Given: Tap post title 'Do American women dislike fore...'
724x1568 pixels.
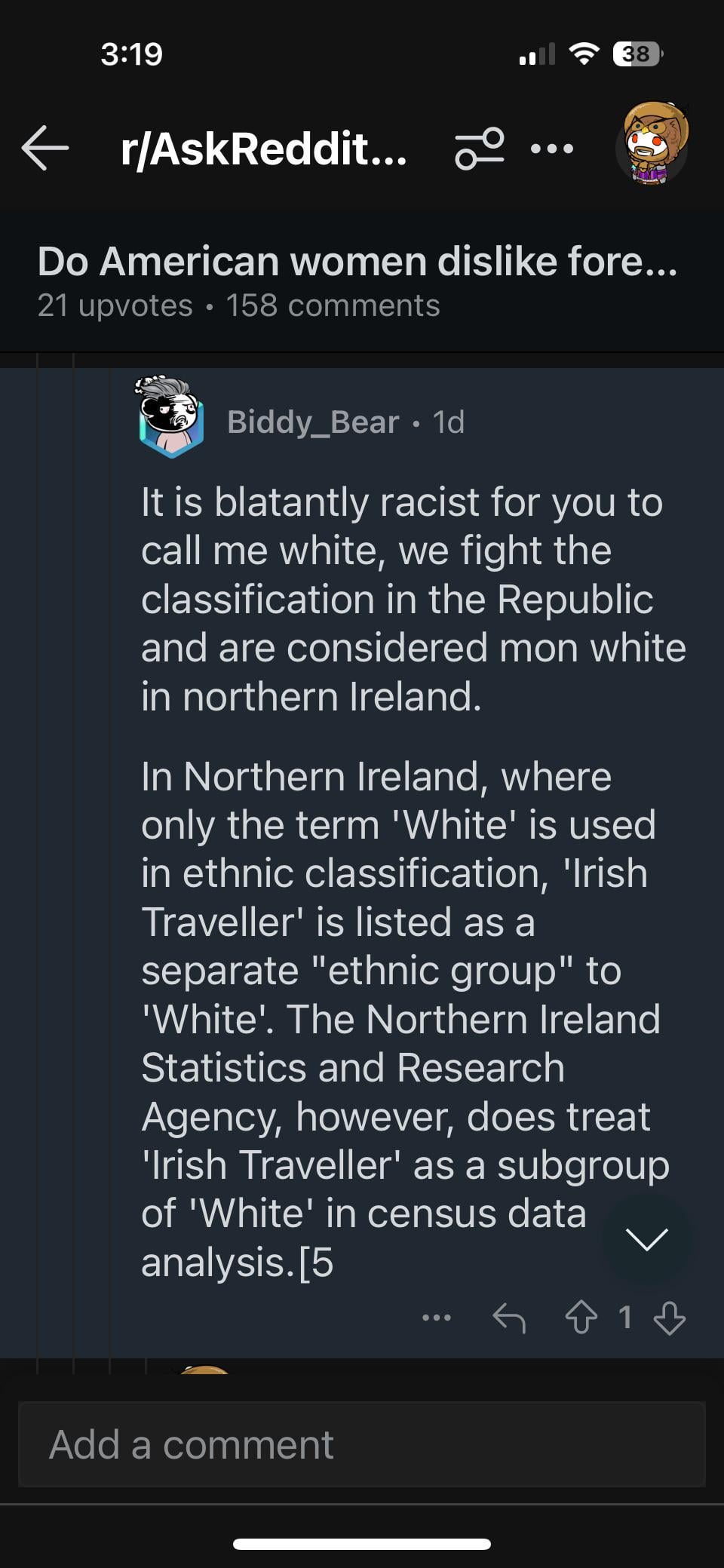Looking at the screenshot, I should point(357,262).
